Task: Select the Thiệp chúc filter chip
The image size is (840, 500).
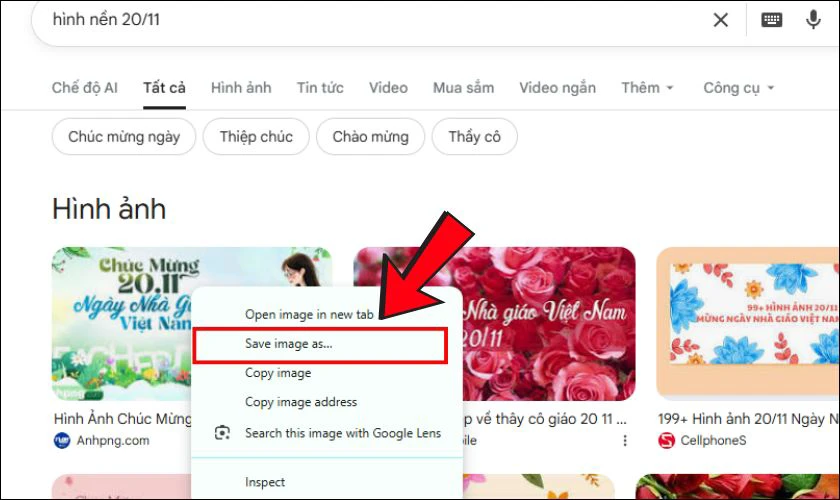Action: point(256,137)
